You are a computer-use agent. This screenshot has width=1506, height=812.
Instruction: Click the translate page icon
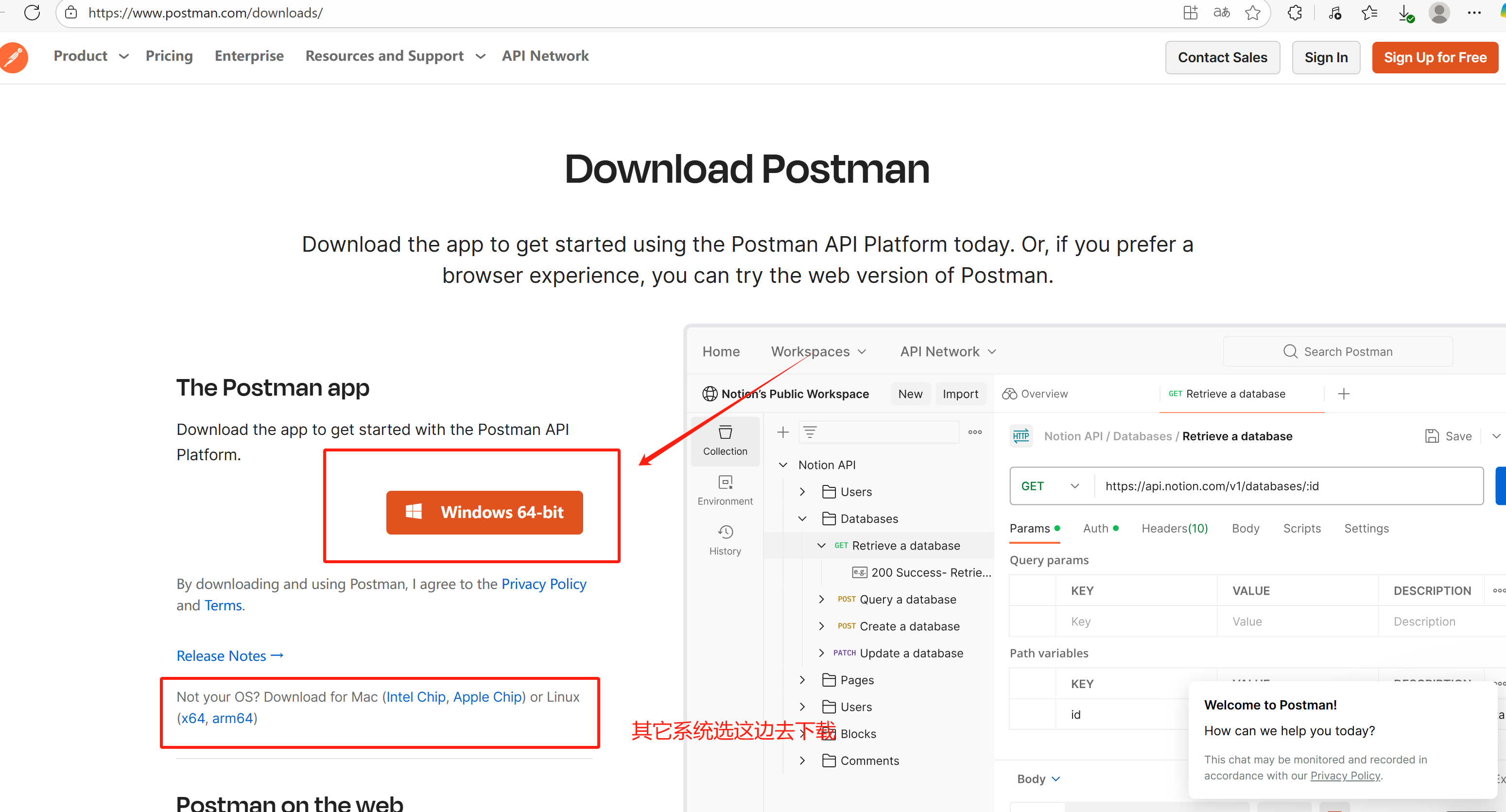point(1221,12)
